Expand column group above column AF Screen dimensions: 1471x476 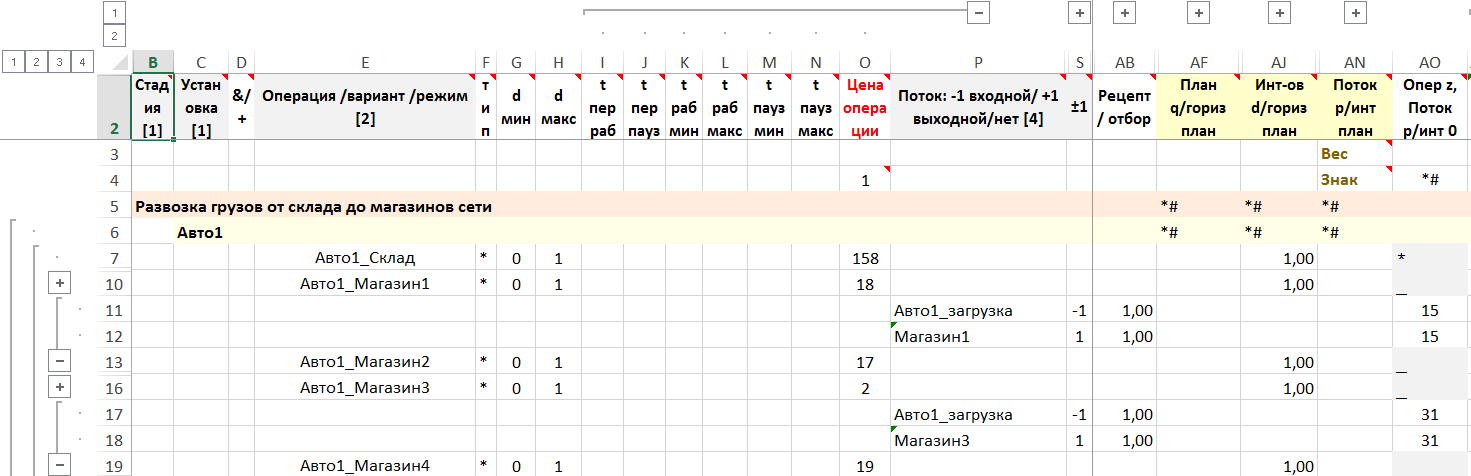[x=1198, y=12]
